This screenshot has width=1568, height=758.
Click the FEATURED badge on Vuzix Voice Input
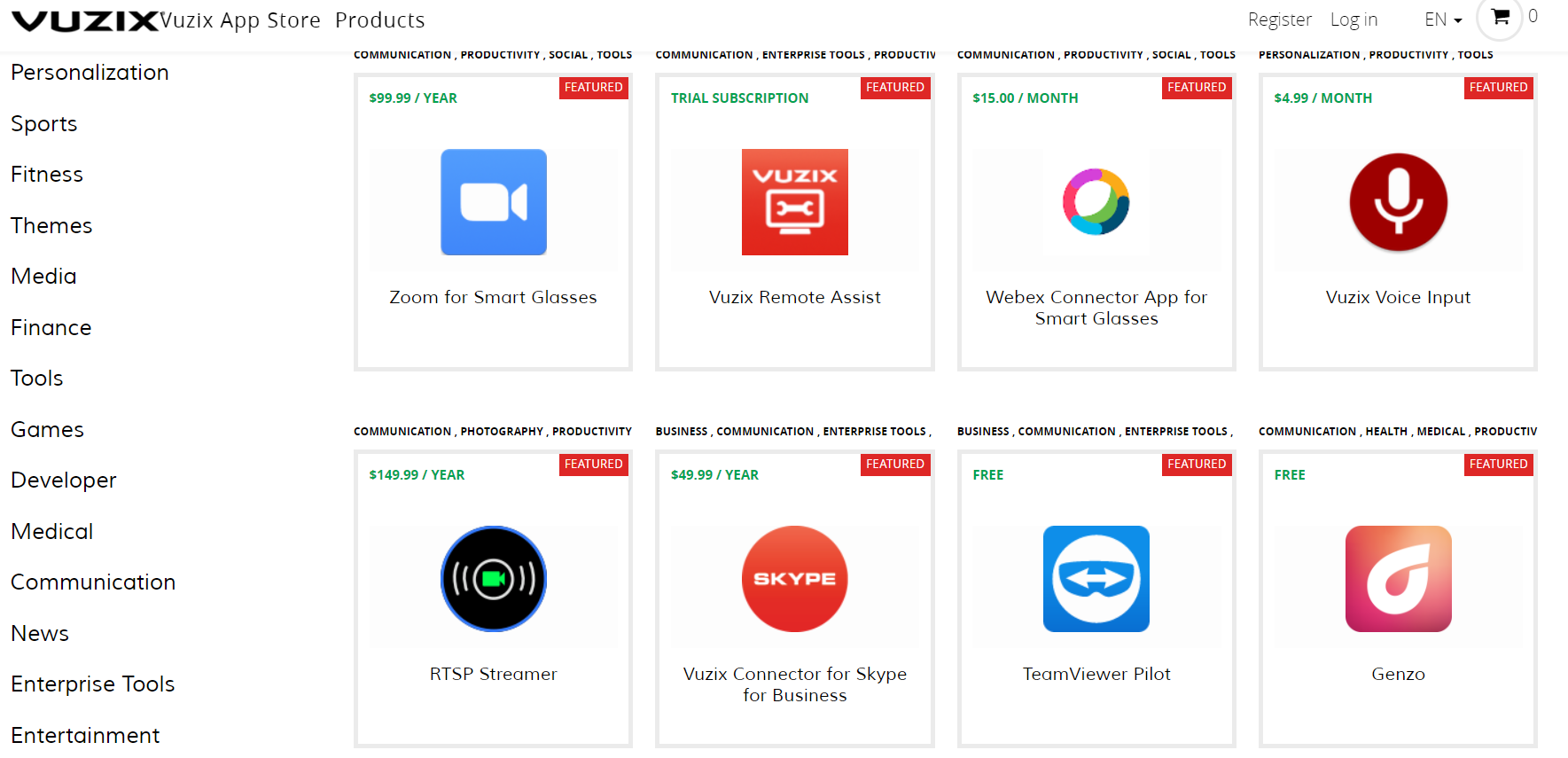click(1498, 88)
